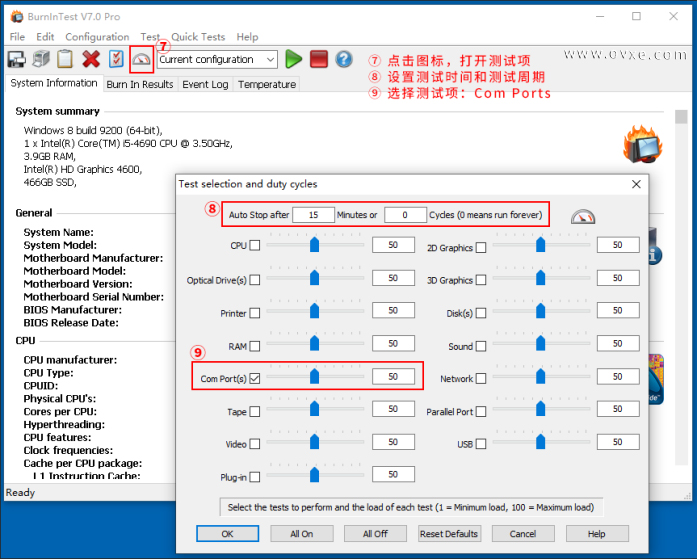Switch to Event Log tab
The width and height of the screenshot is (698, 560).
[x=205, y=84]
